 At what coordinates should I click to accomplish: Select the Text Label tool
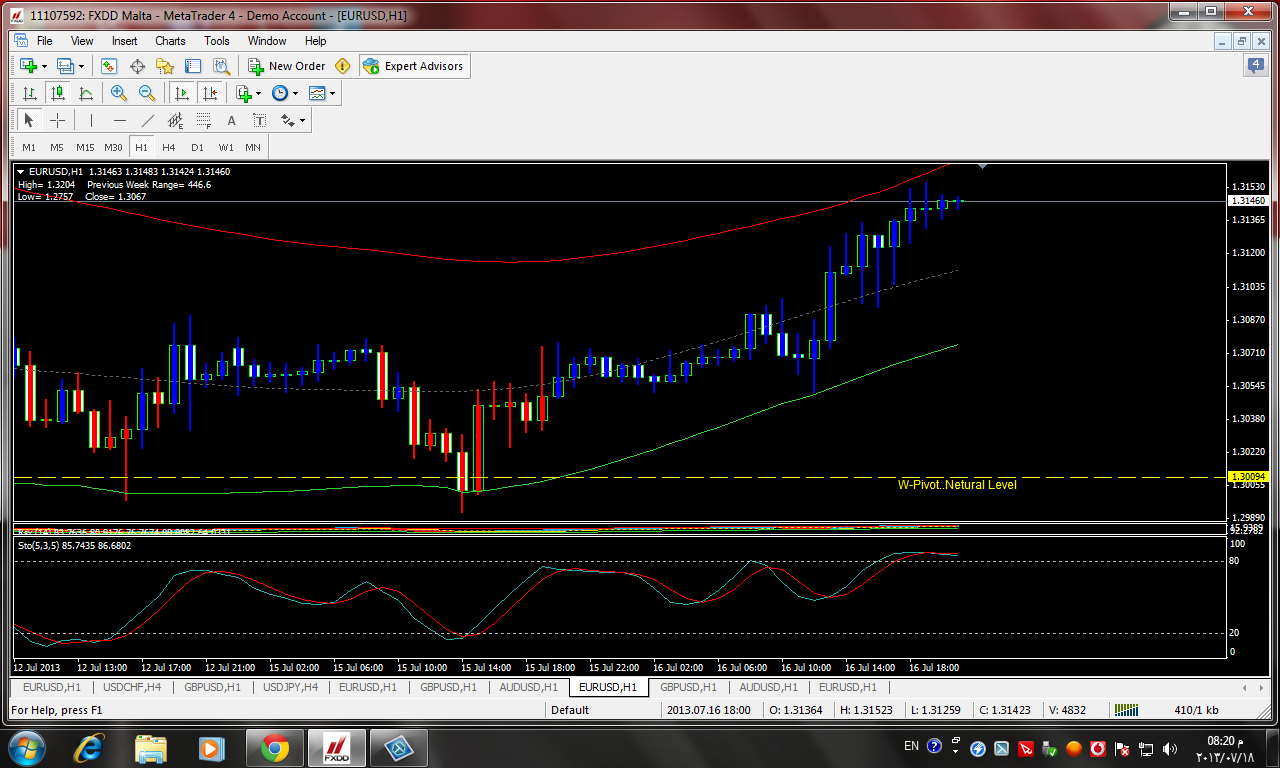[x=259, y=120]
